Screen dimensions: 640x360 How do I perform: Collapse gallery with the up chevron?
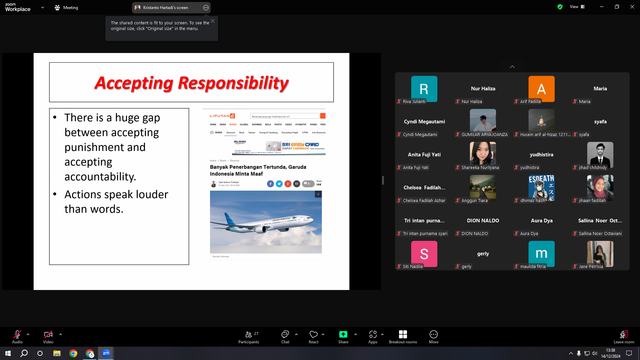point(512,67)
